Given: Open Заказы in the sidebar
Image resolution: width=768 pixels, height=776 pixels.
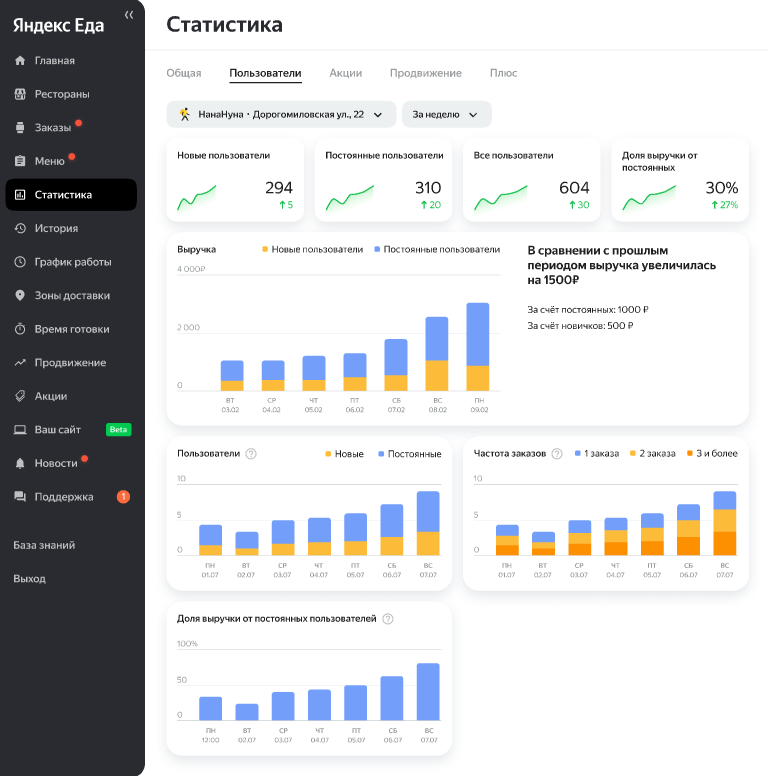Looking at the screenshot, I should coord(71,128).
